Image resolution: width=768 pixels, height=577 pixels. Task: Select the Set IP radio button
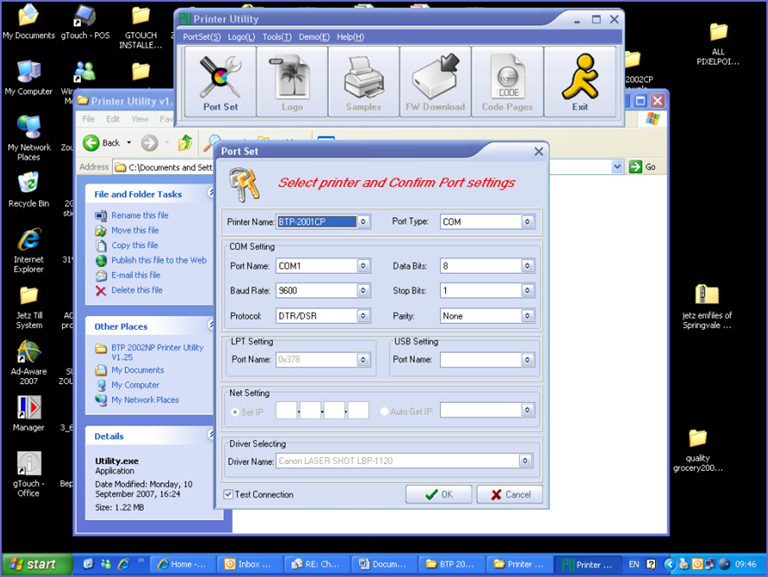click(235, 410)
